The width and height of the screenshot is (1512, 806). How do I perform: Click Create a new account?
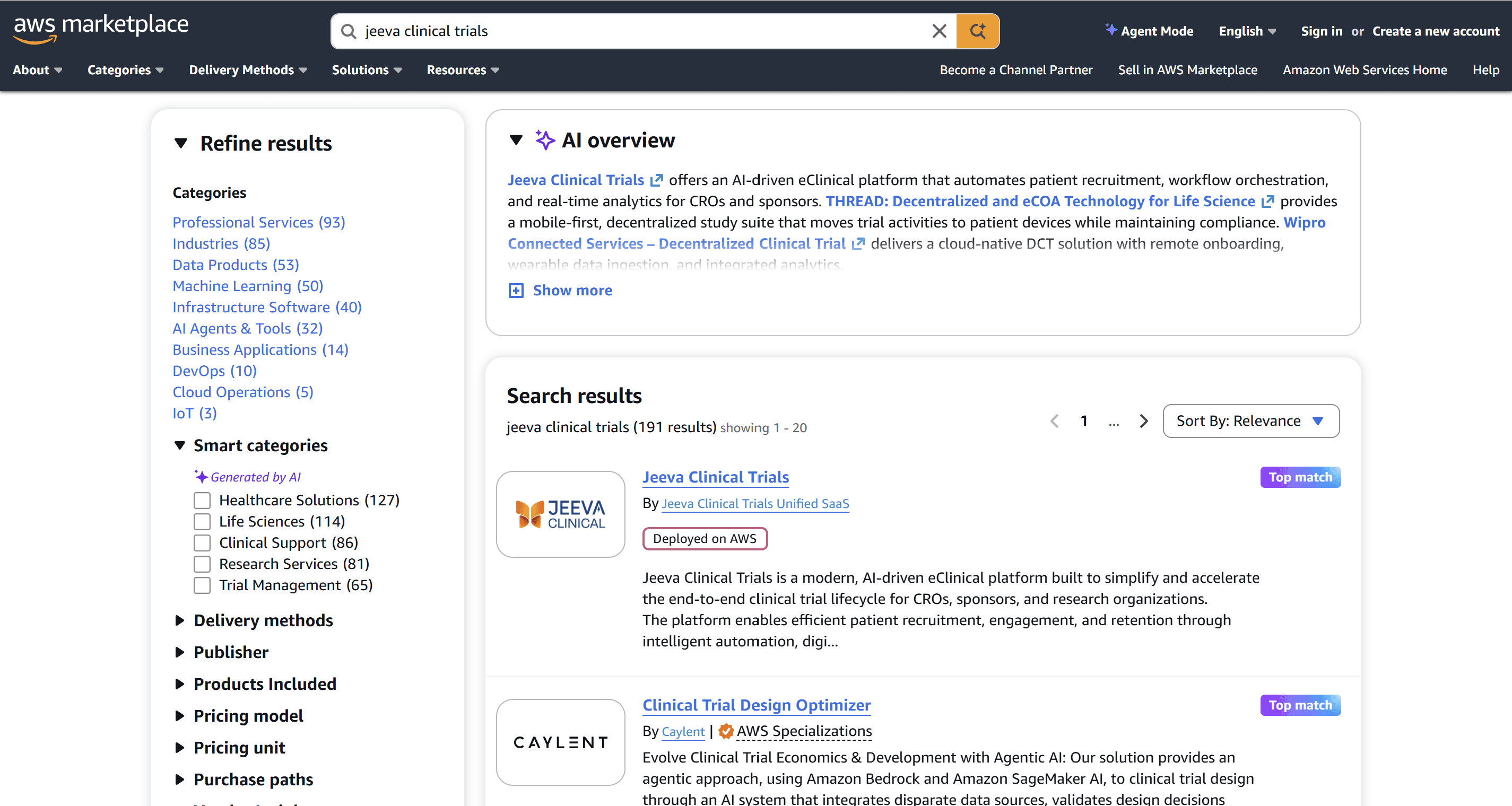click(1436, 31)
